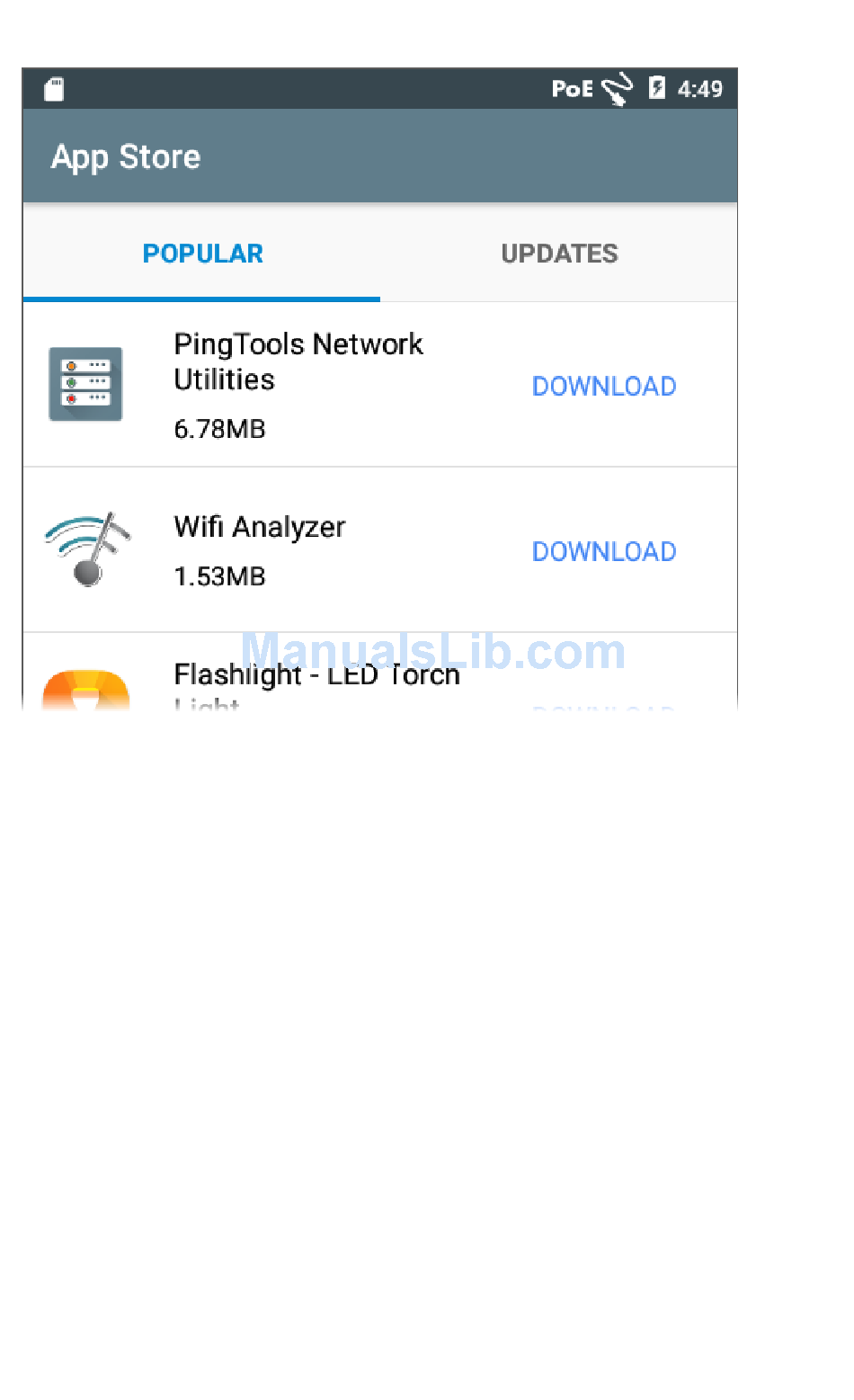Tap the App Store header title
854x1400 pixels.
click(x=126, y=157)
